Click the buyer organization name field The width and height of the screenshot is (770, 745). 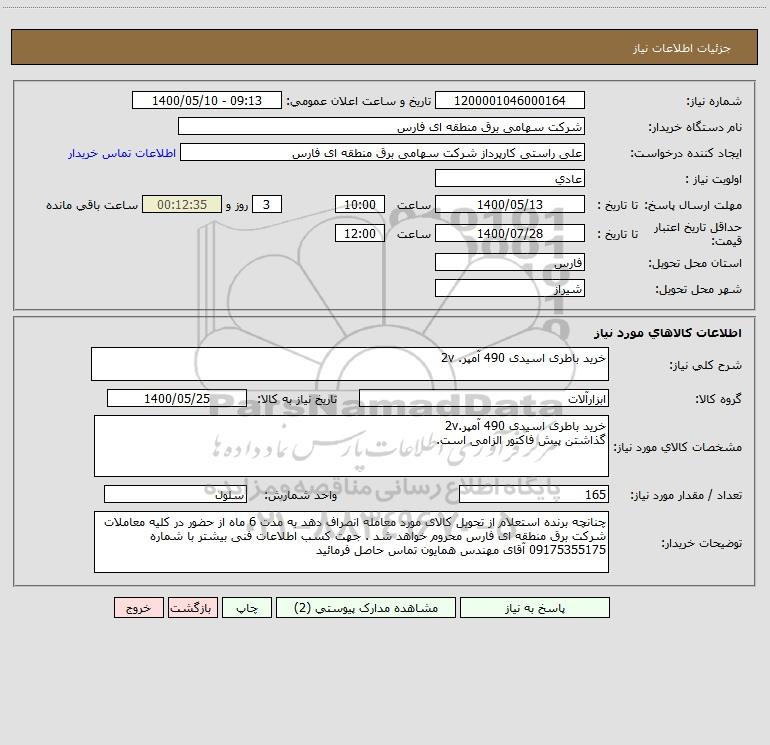(381, 126)
